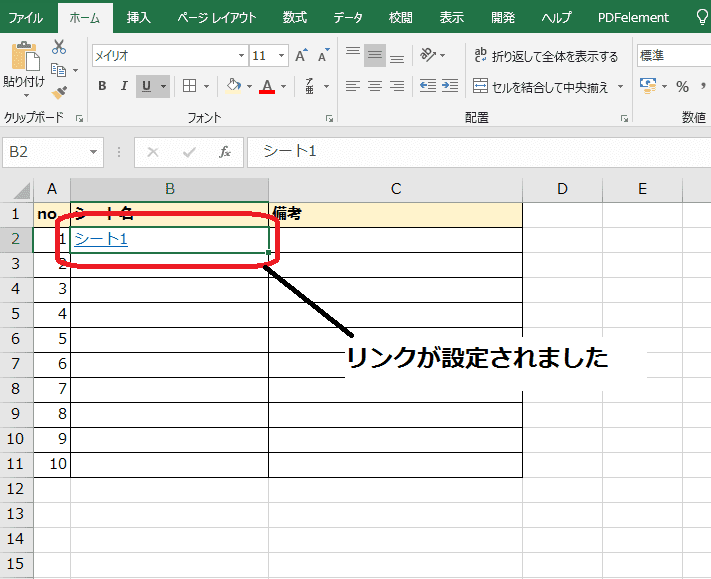
Task: Toggle bold formatting
Action: tap(102, 86)
